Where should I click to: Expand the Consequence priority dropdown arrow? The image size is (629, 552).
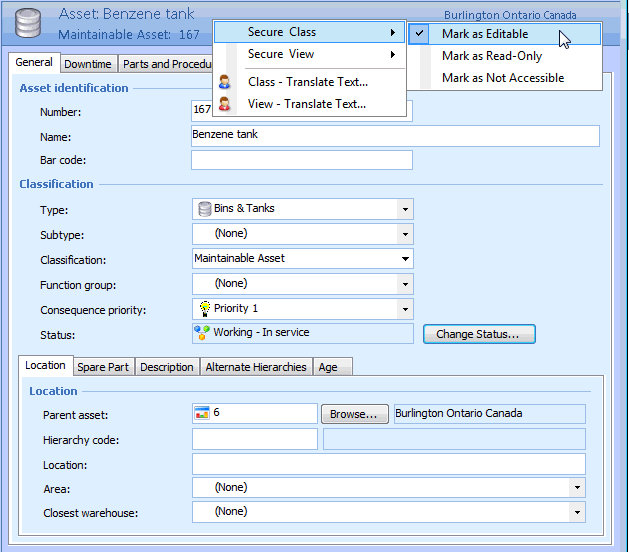(x=405, y=309)
